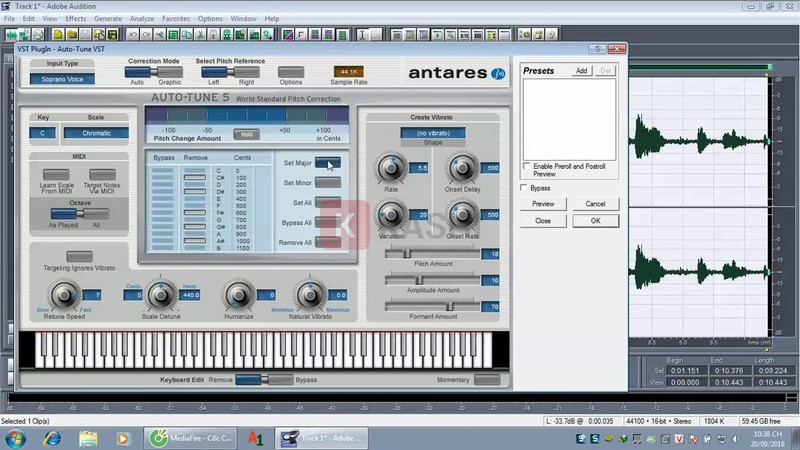Open the Favorites menu
The width and height of the screenshot is (800, 450).
[176, 18]
